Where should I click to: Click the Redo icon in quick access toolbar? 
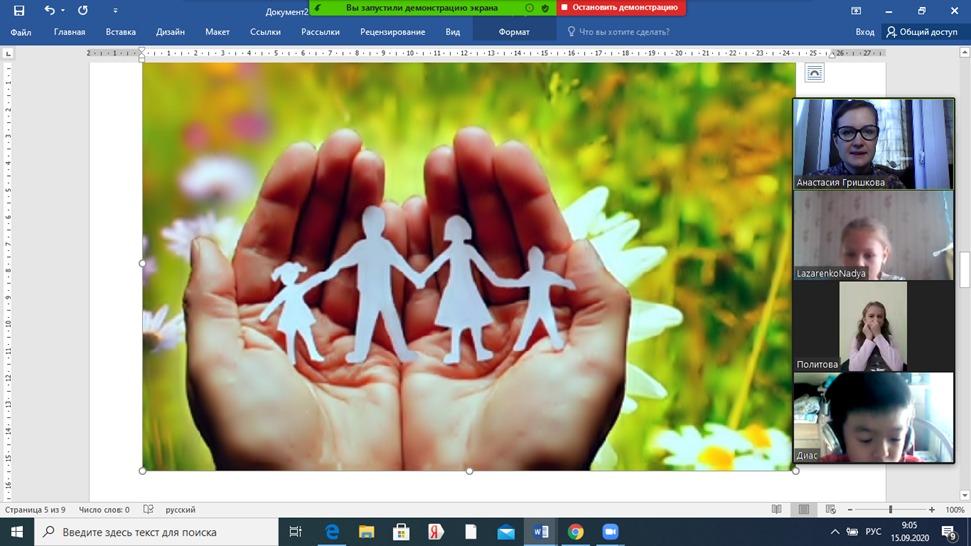[x=83, y=11]
